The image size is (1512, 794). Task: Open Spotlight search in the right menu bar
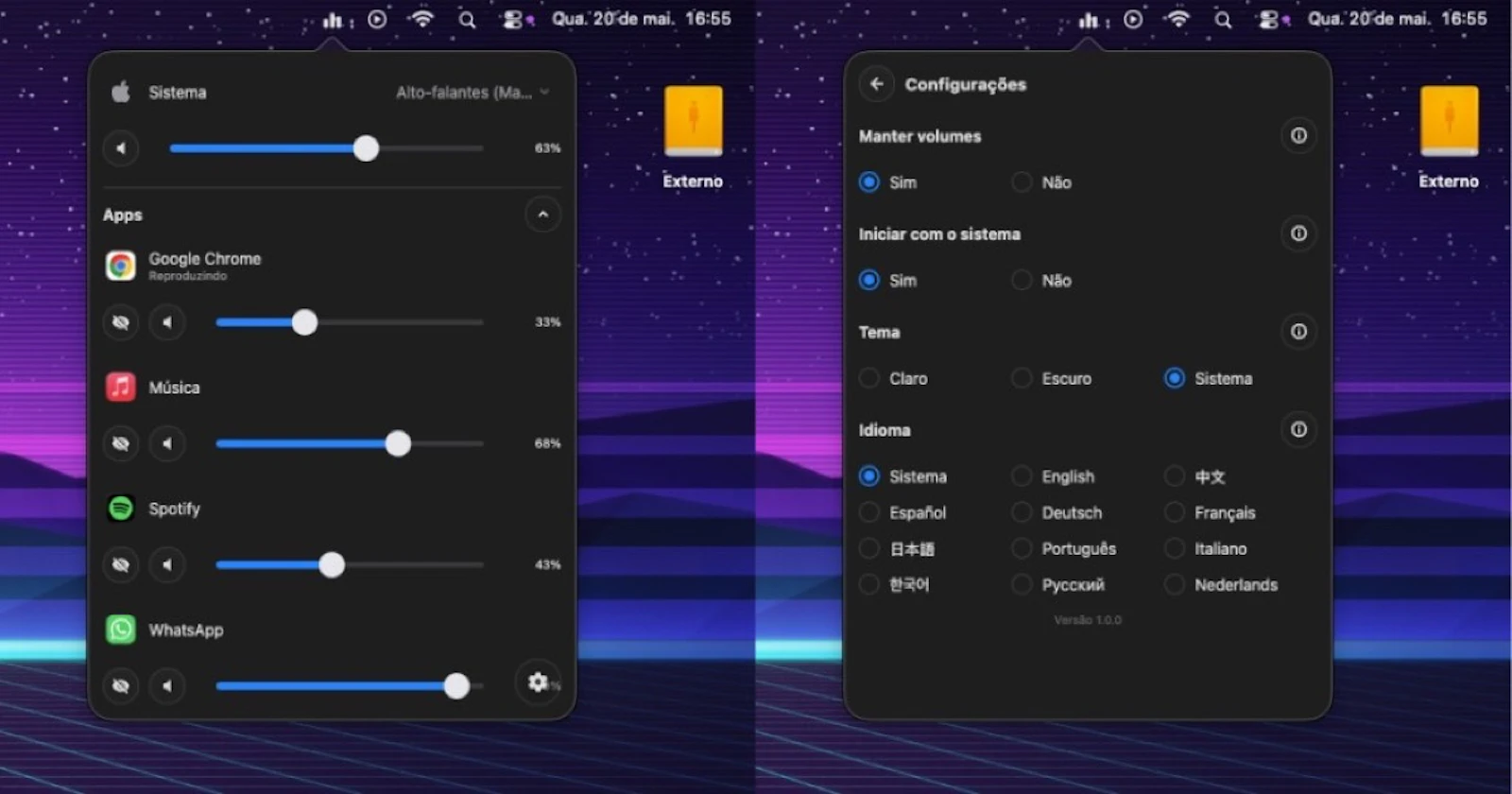pos(1223,20)
